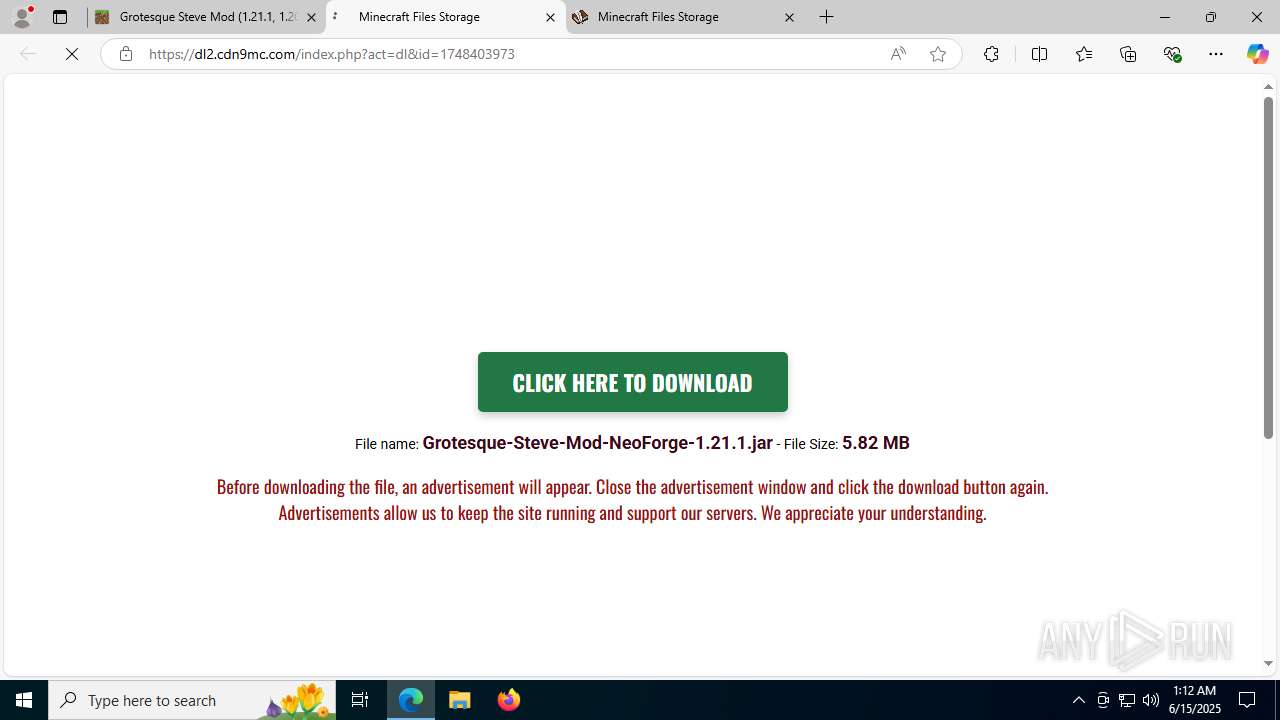Go back with the browser back arrow
1280x720 pixels.
28,54
